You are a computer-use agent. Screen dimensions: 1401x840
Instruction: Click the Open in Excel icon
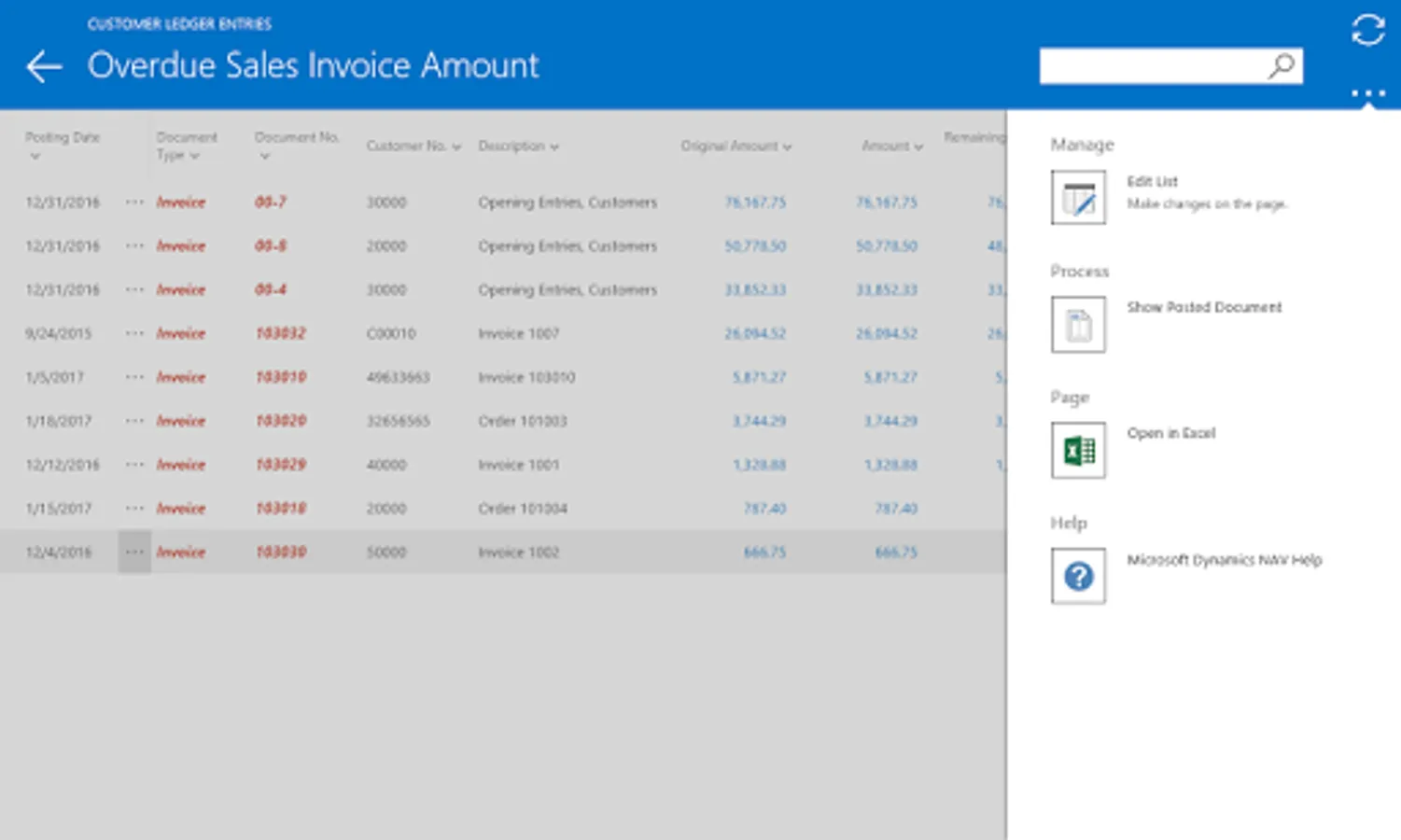pos(1078,451)
